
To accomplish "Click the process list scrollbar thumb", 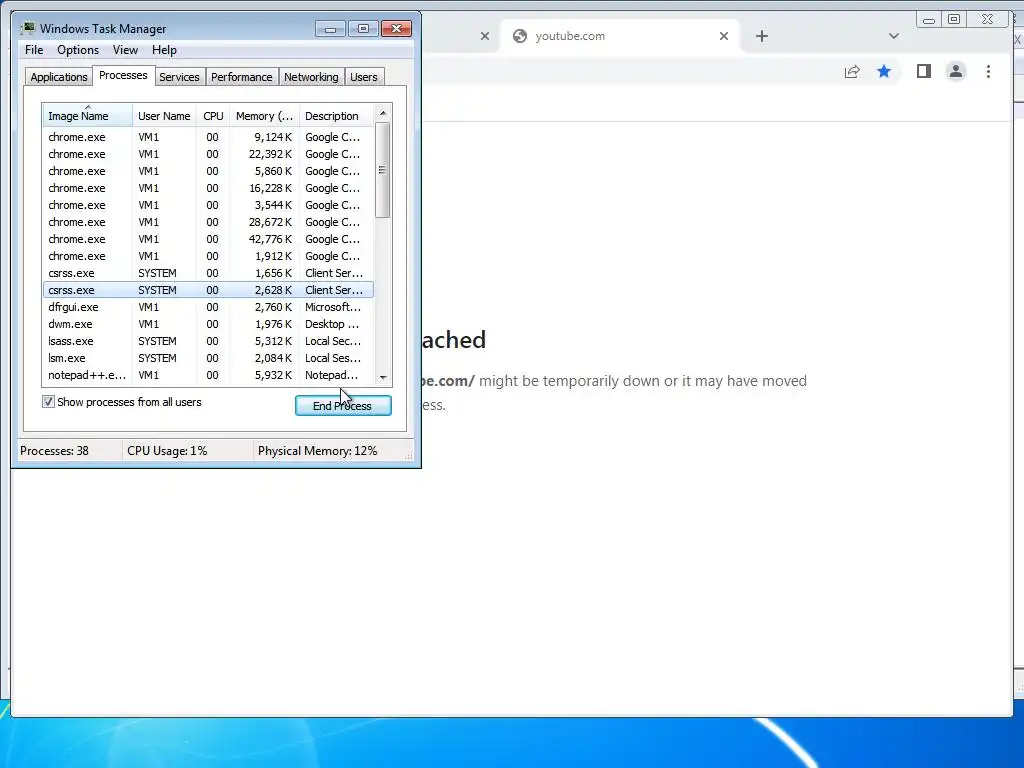I will click(383, 170).
